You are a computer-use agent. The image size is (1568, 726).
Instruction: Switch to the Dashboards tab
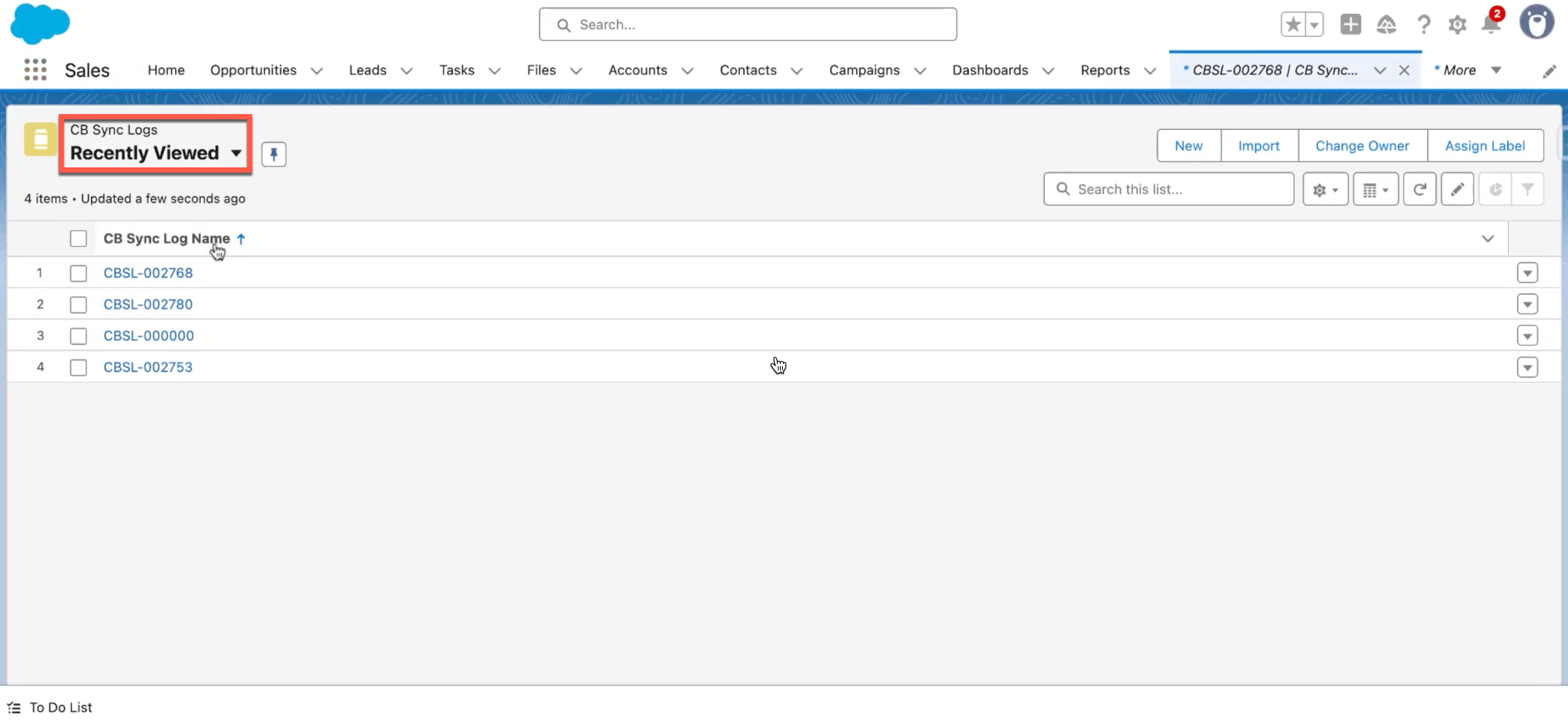pos(989,70)
